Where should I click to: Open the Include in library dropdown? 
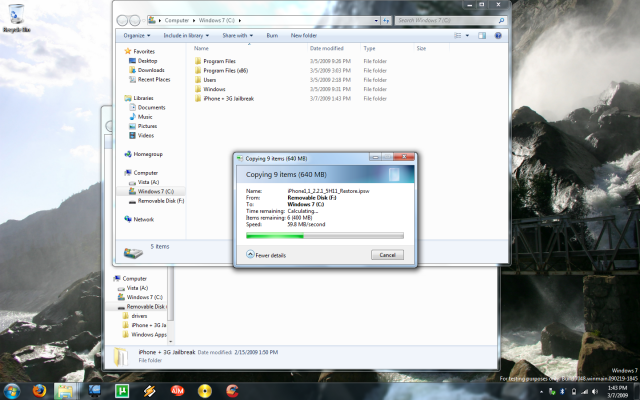(186, 36)
